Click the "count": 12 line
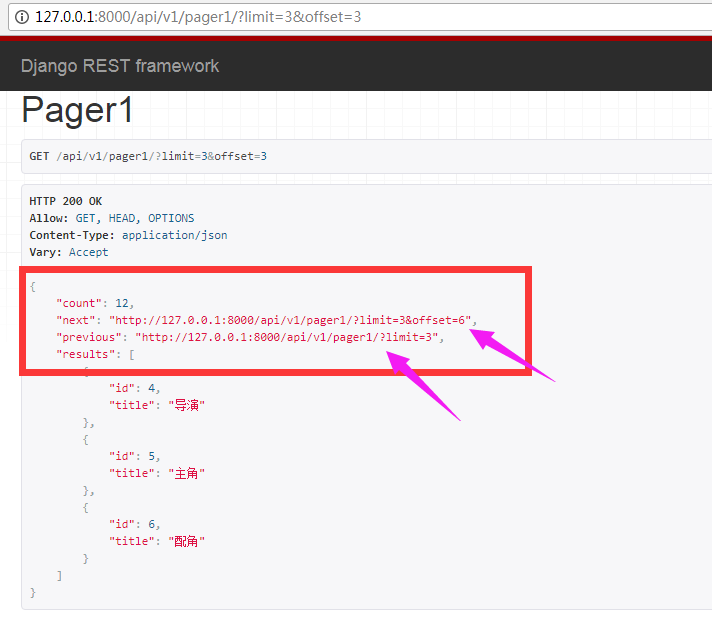 point(94,303)
